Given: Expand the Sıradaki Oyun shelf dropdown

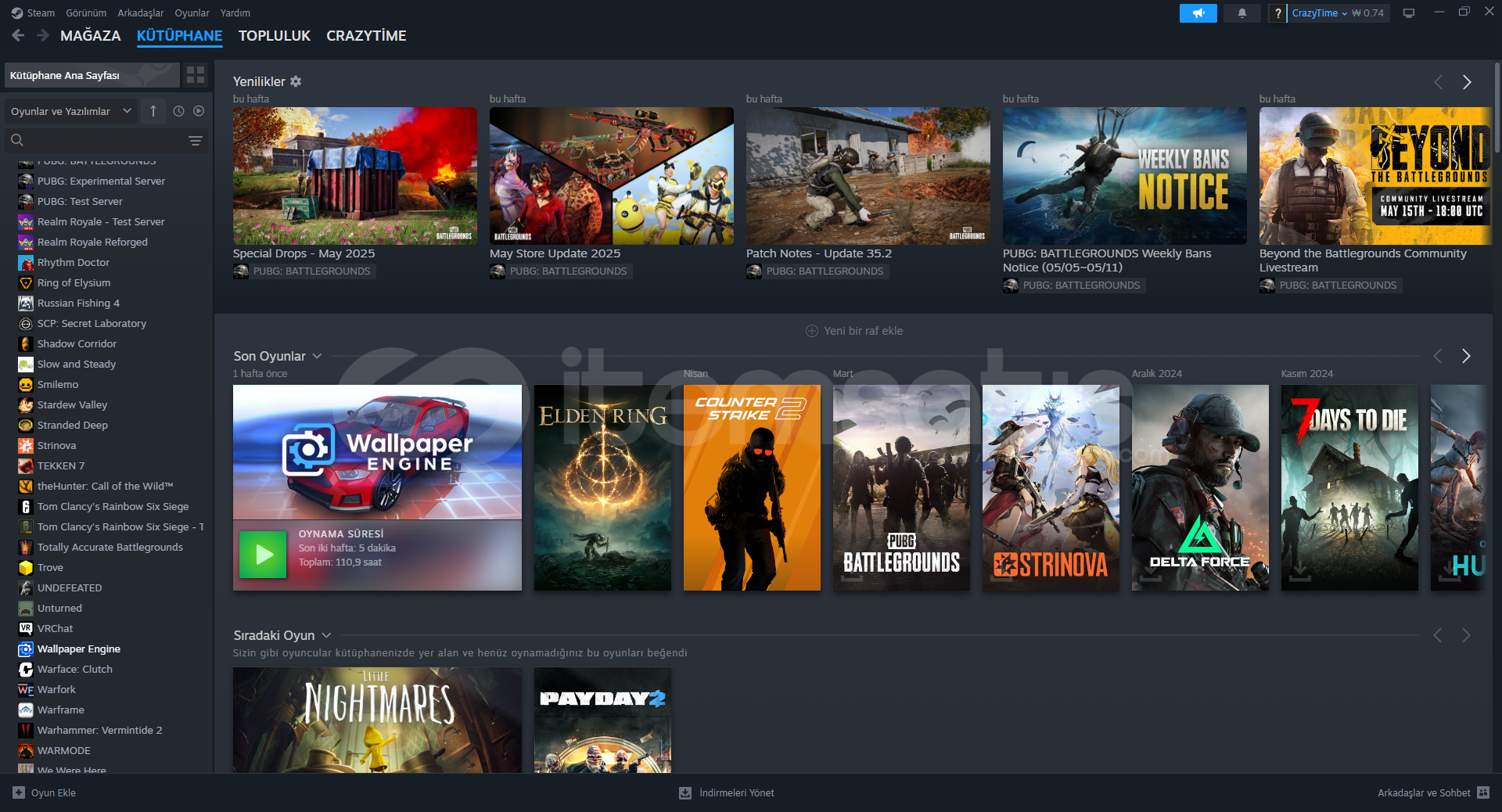Looking at the screenshot, I should click(x=326, y=635).
